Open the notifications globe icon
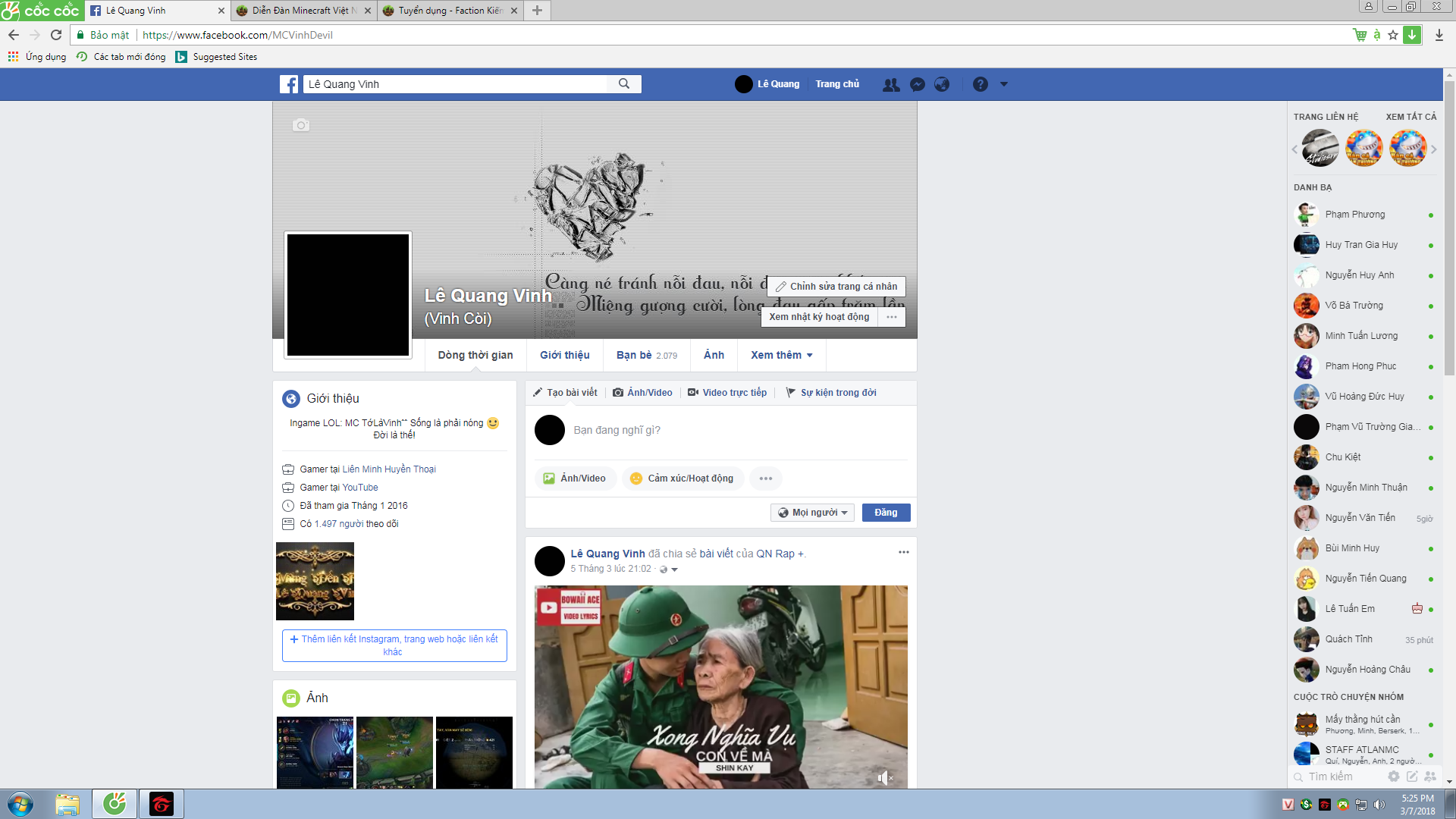The width and height of the screenshot is (1456, 819). (x=942, y=84)
